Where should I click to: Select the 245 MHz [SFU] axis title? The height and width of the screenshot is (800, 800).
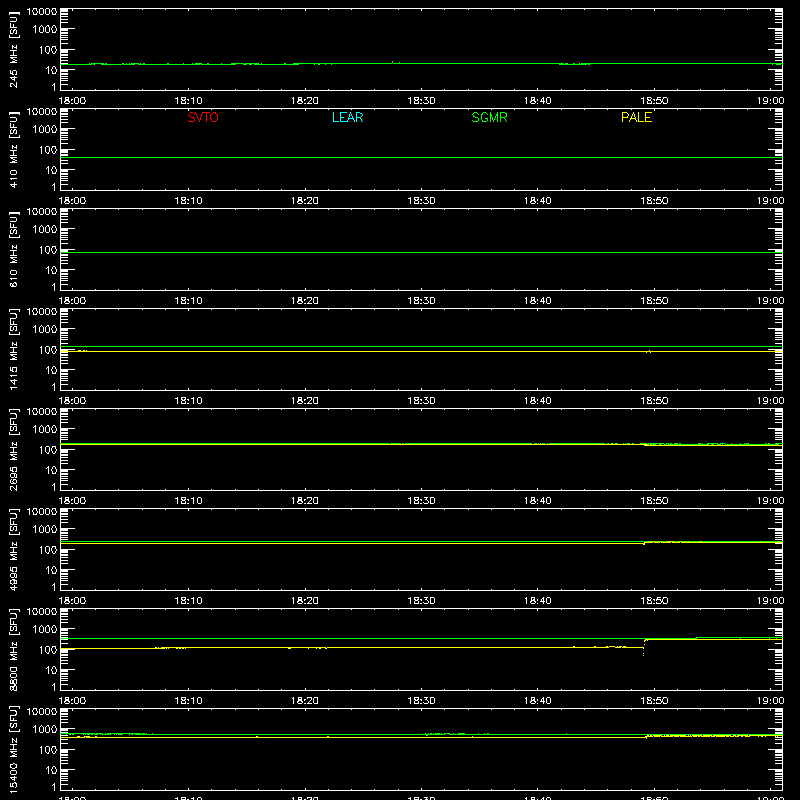[x=13, y=49]
